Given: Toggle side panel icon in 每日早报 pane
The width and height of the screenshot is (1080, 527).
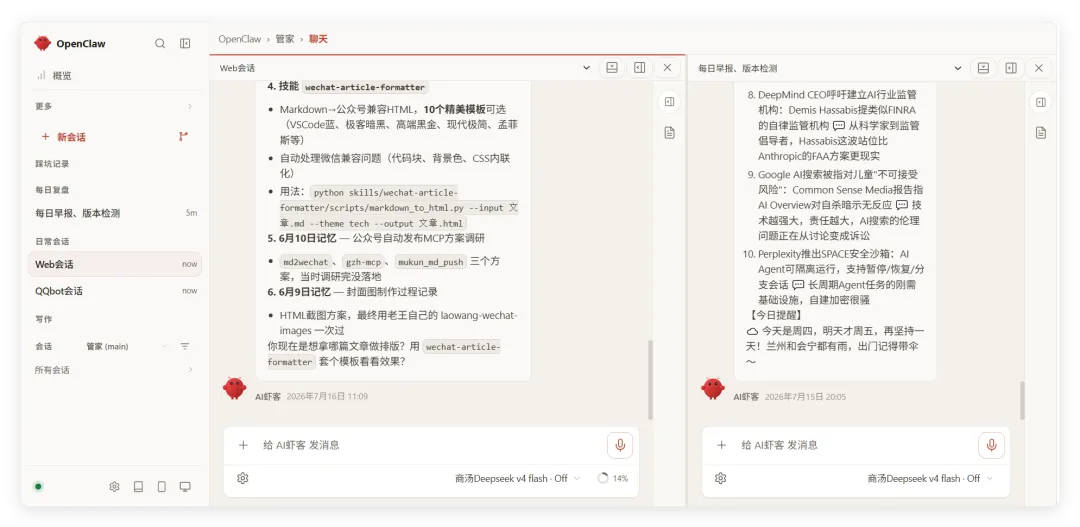Looking at the screenshot, I should [1041, 103].
